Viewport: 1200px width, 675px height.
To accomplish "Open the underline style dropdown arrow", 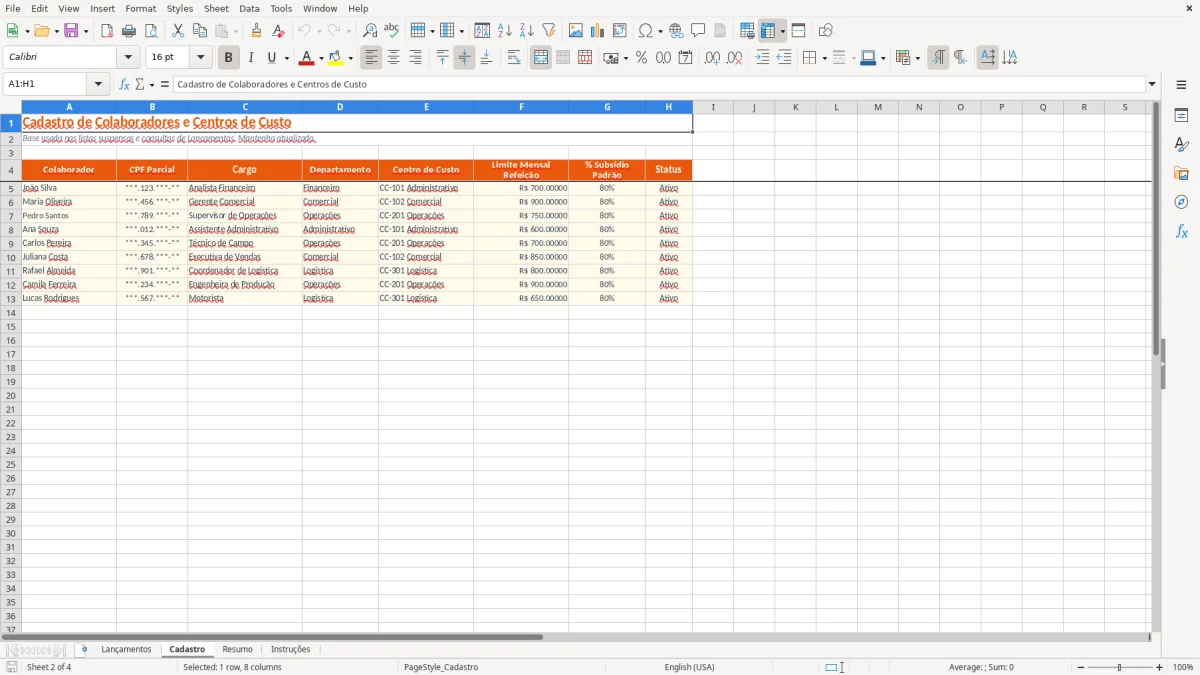I will [286, 58].
